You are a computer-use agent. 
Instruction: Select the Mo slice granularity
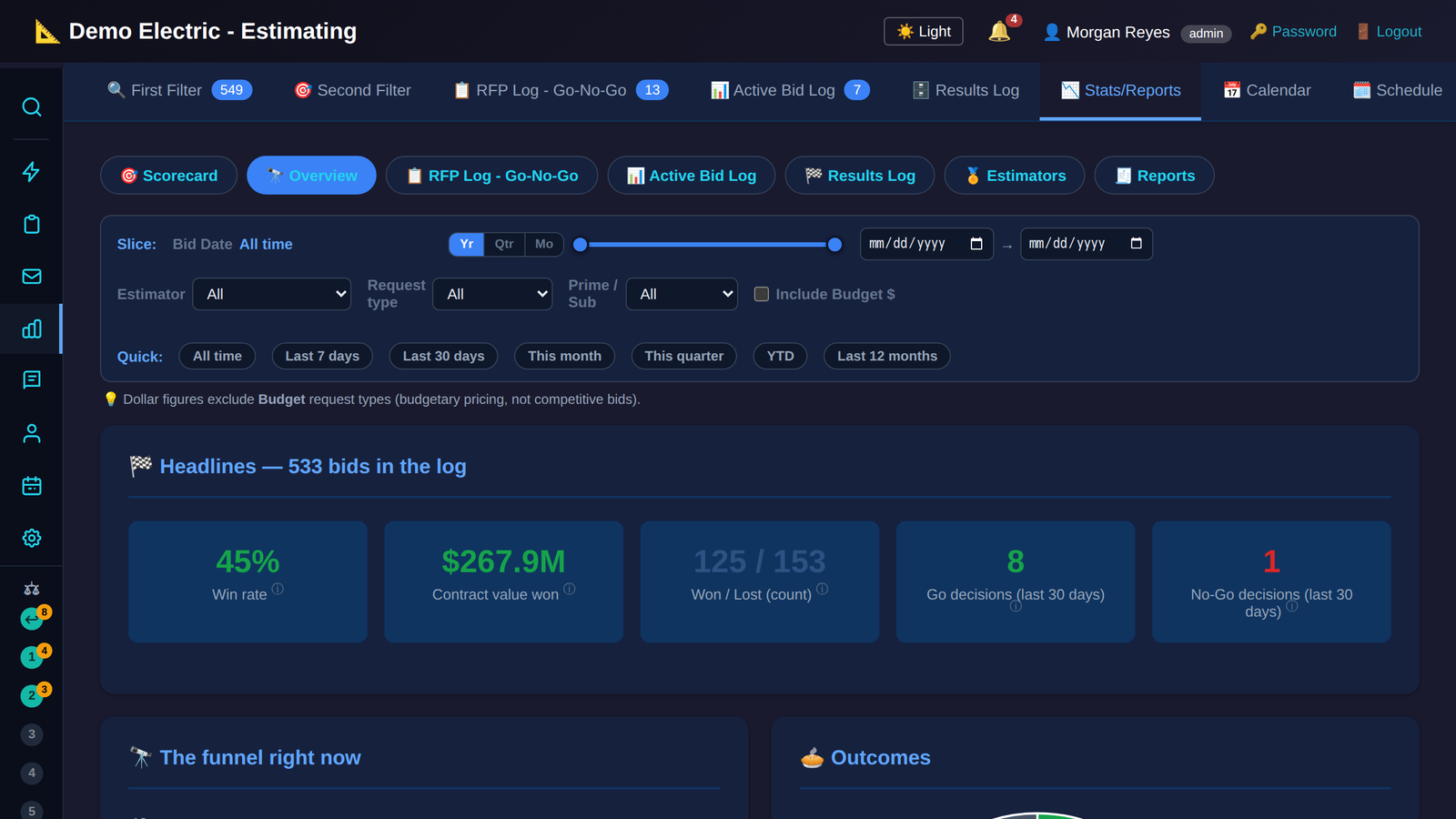click(x=544, y=244)
